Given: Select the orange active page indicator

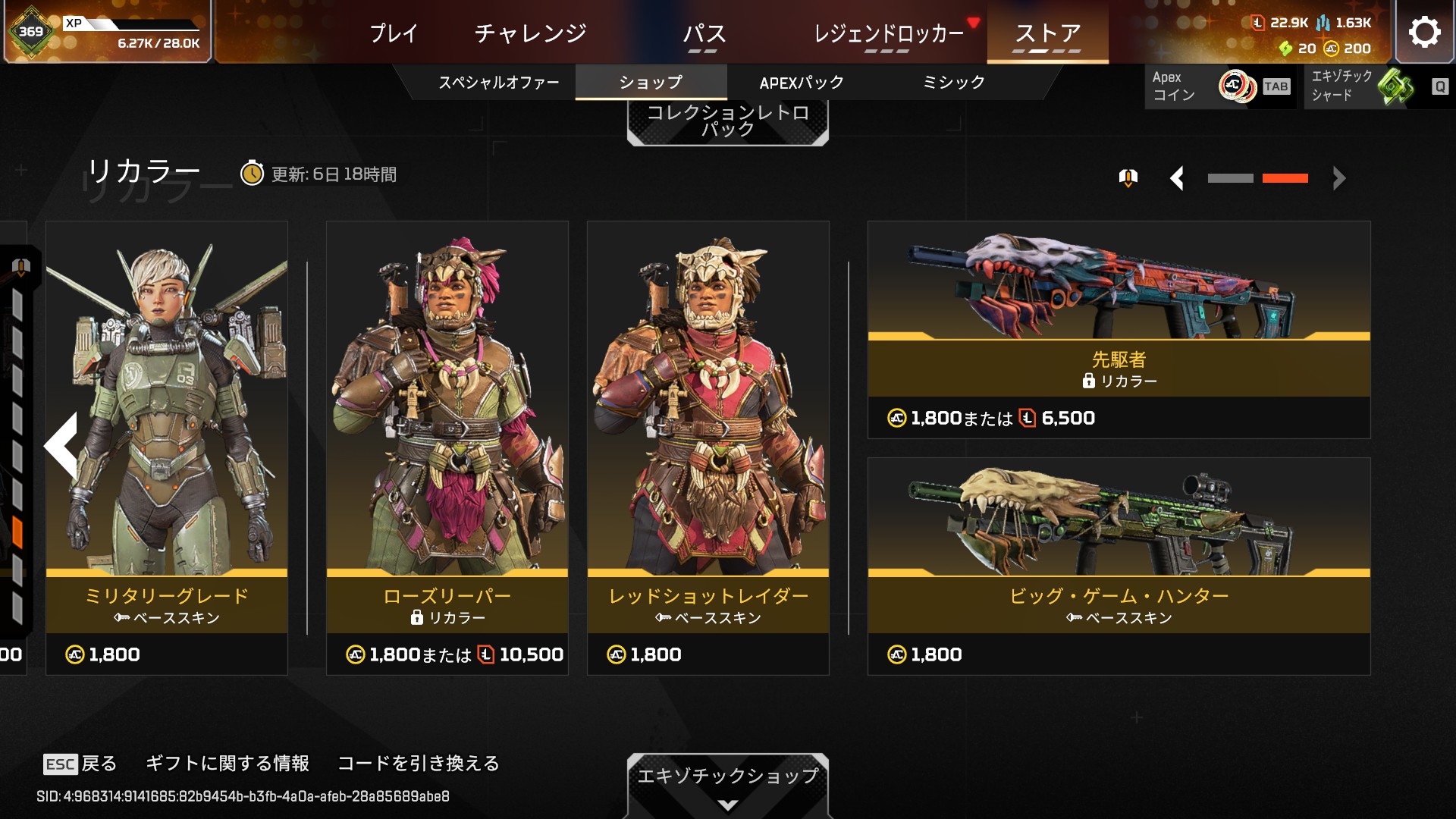Looking at the screenshot, I should [x=1285, y=179].
